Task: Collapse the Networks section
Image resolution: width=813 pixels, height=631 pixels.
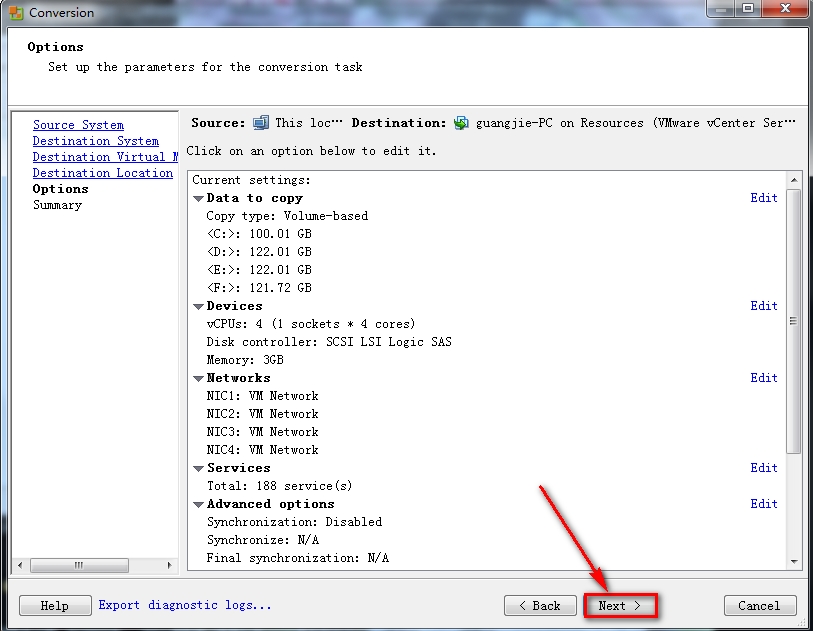Action: (x=198, y=378)
